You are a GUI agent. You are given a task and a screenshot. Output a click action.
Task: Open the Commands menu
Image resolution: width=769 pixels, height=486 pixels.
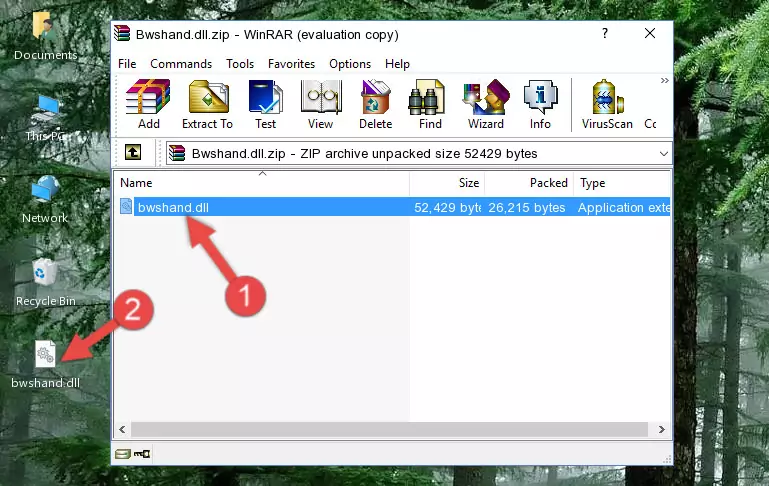click(x=181, y=64)
